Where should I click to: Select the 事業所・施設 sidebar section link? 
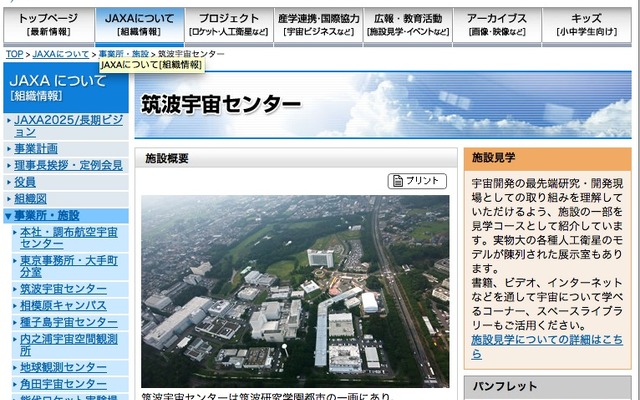(x=47, y=216)
